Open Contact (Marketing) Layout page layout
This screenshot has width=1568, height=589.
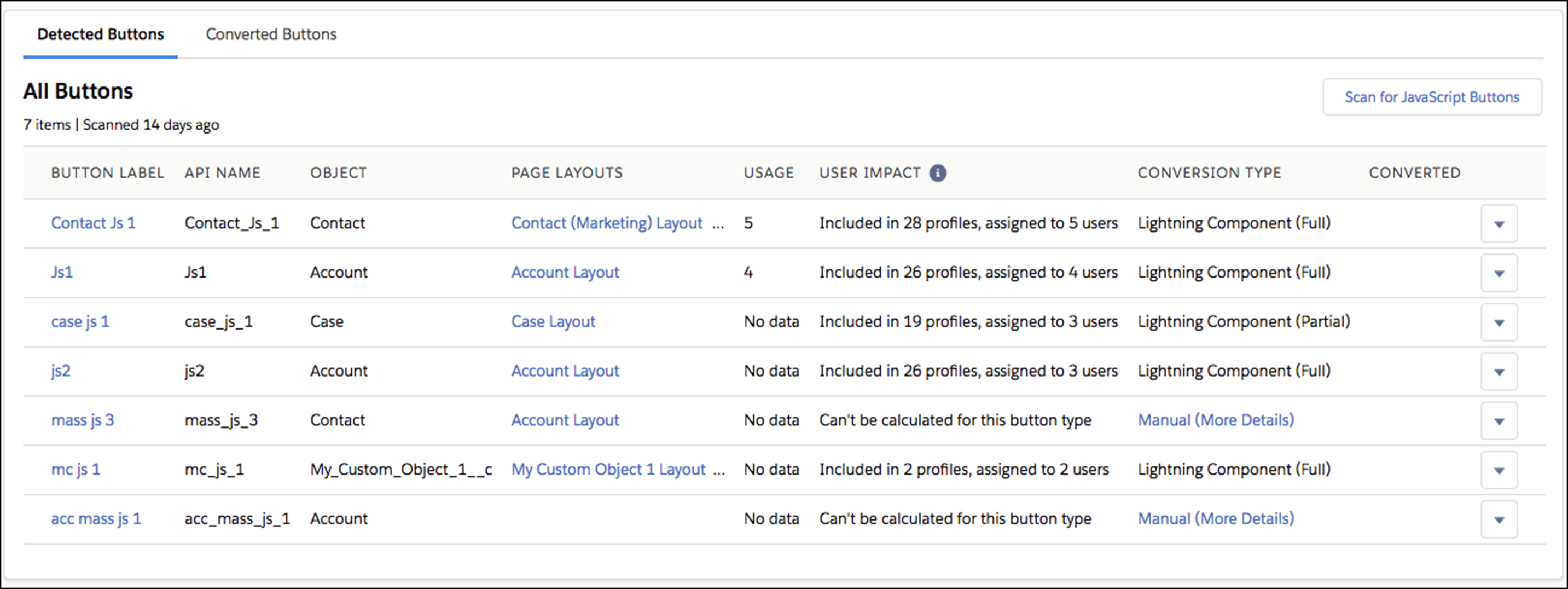606,223
